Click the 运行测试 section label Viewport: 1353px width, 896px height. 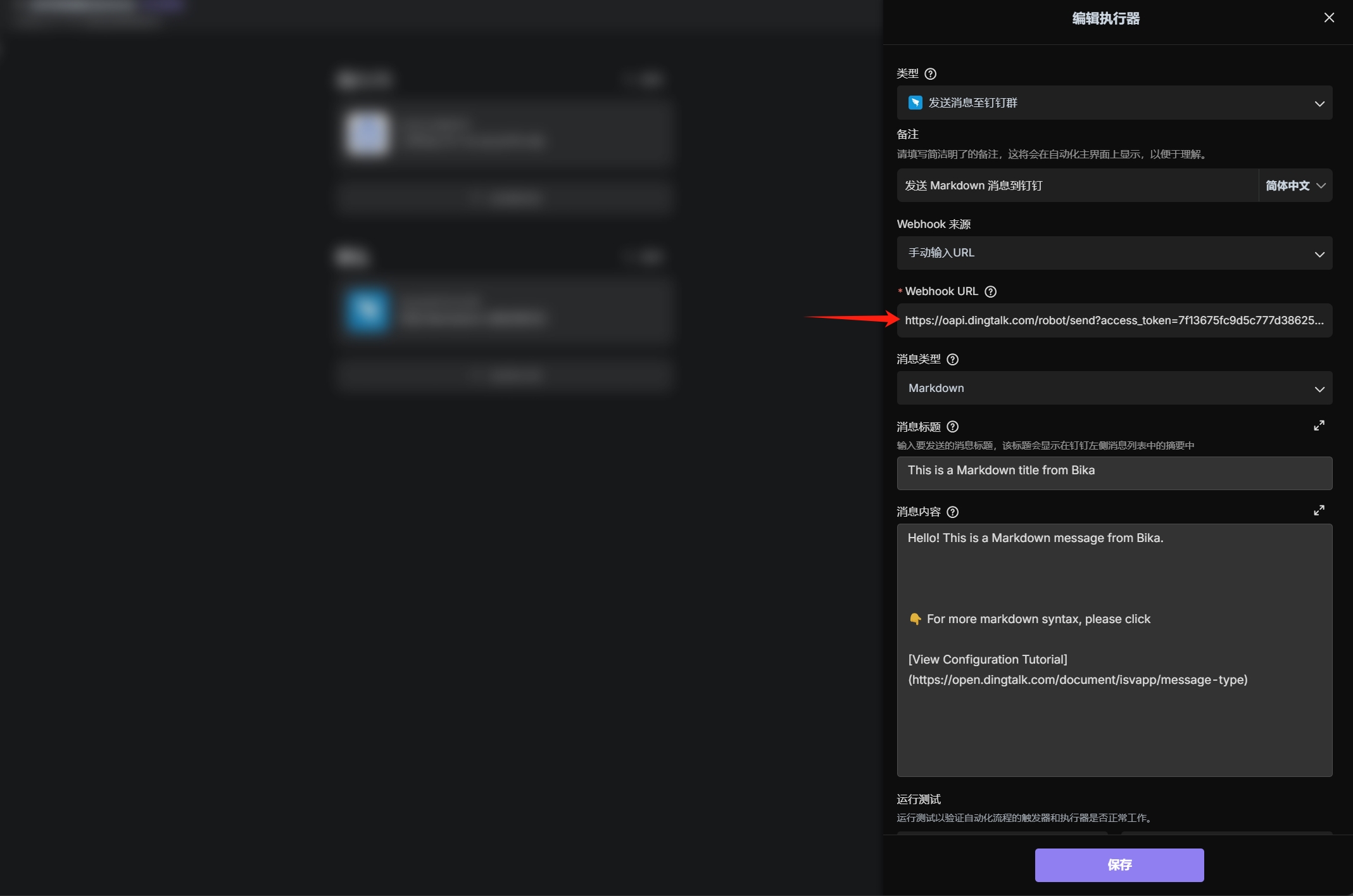pyautogui.click(x=919, y=799)
